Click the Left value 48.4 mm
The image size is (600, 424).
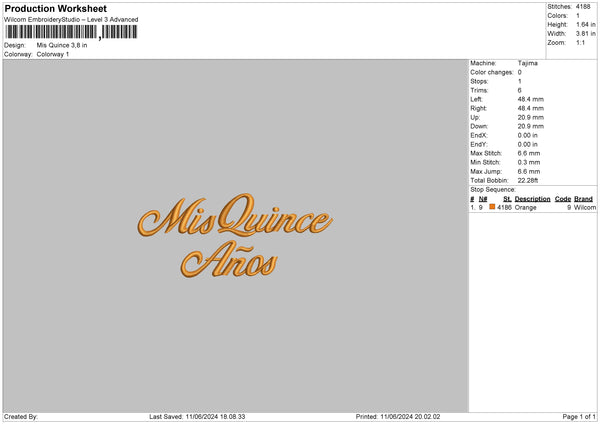(x=531, y=99)
